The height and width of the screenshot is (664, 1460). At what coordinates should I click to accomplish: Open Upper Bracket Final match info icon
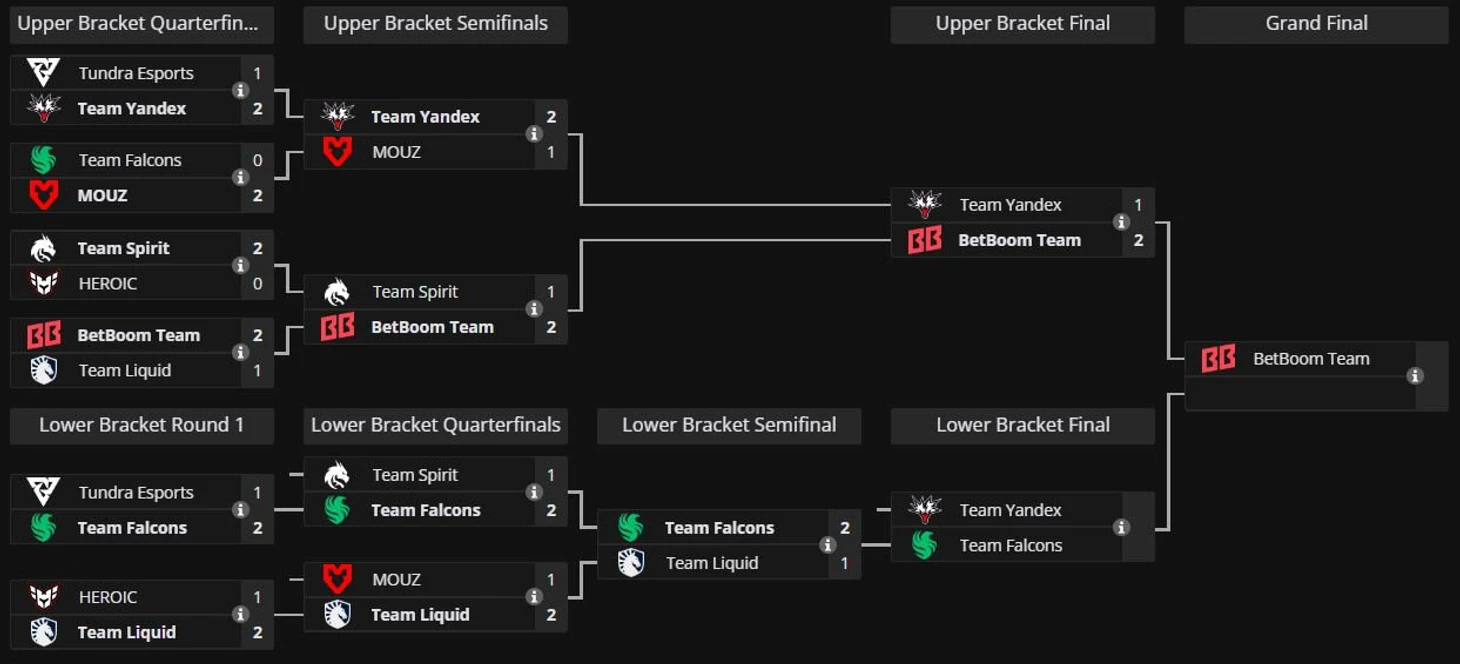click(1121, 222)
